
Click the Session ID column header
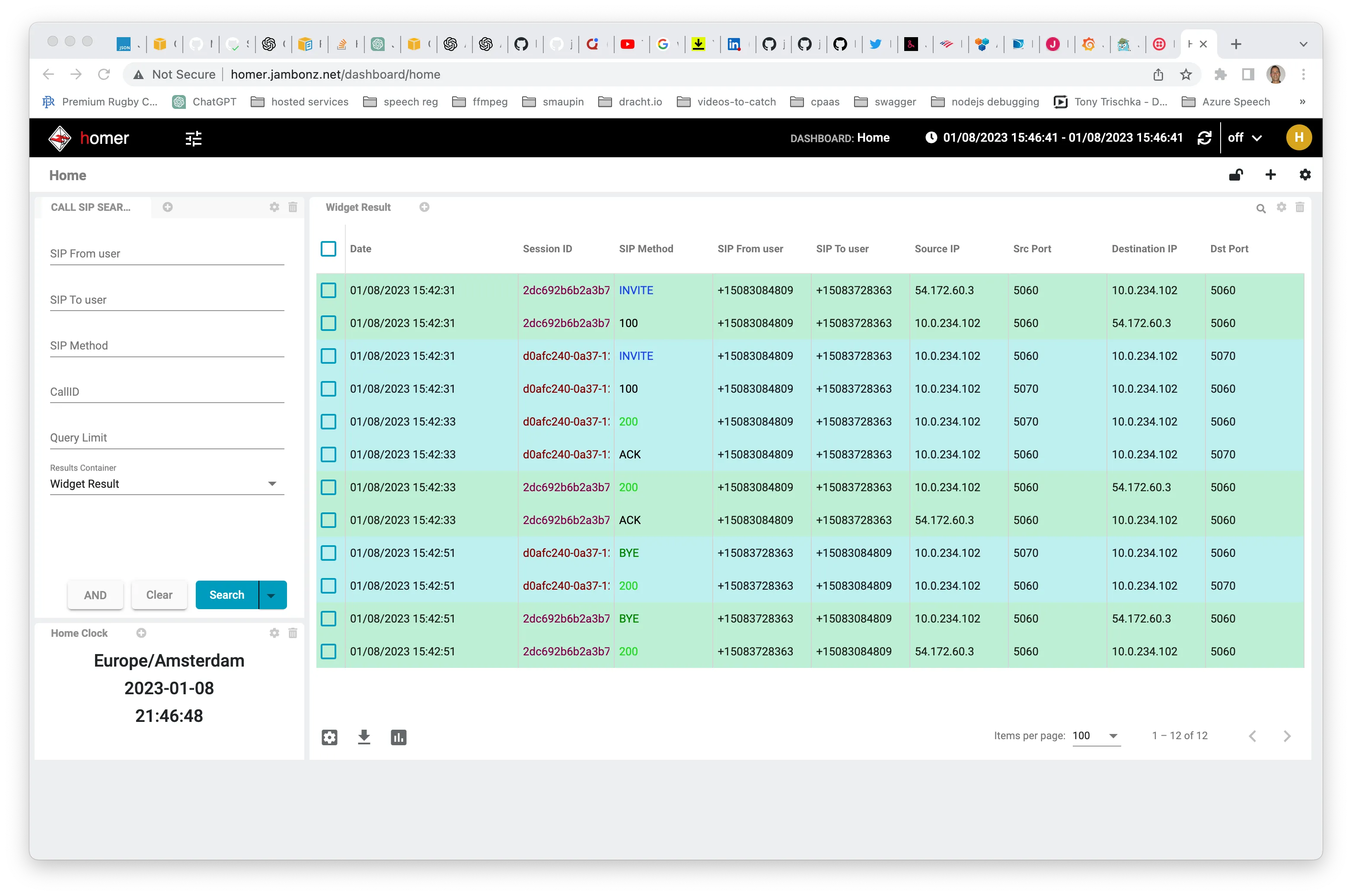tap(547, 249)
